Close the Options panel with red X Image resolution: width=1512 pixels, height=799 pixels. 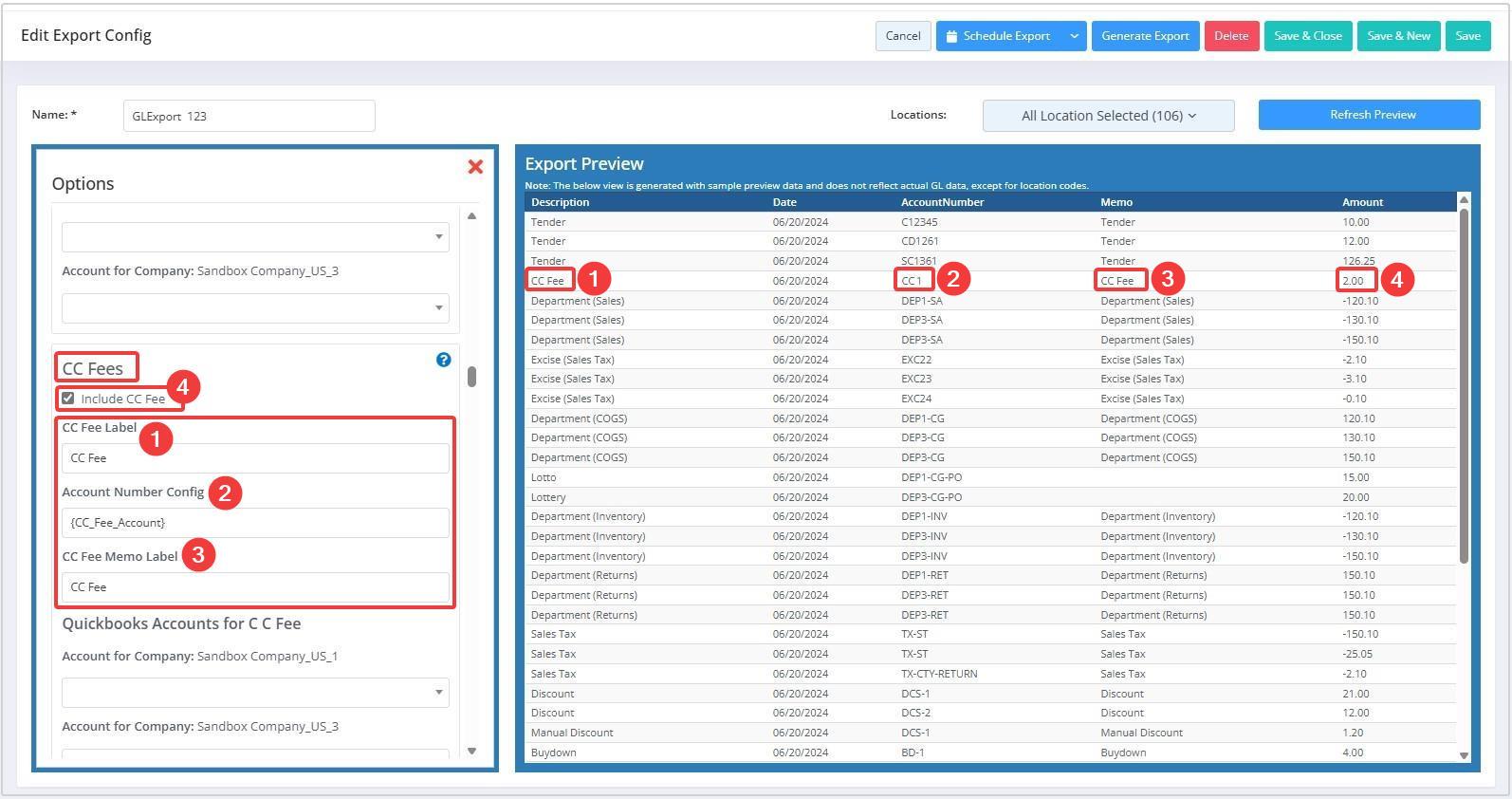click(475, 167)
